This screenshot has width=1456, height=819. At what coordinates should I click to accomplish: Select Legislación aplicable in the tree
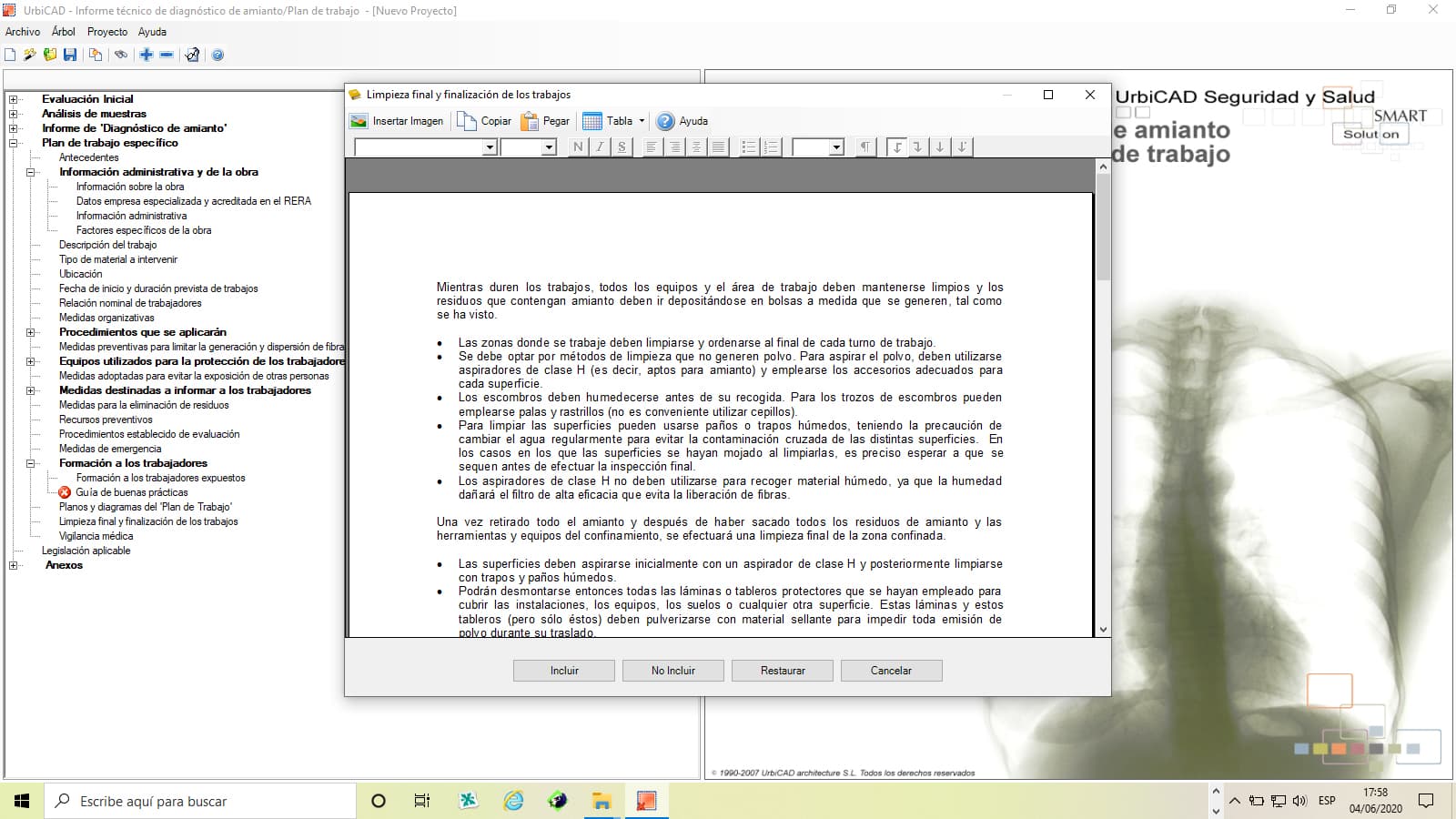pos(86,551)
